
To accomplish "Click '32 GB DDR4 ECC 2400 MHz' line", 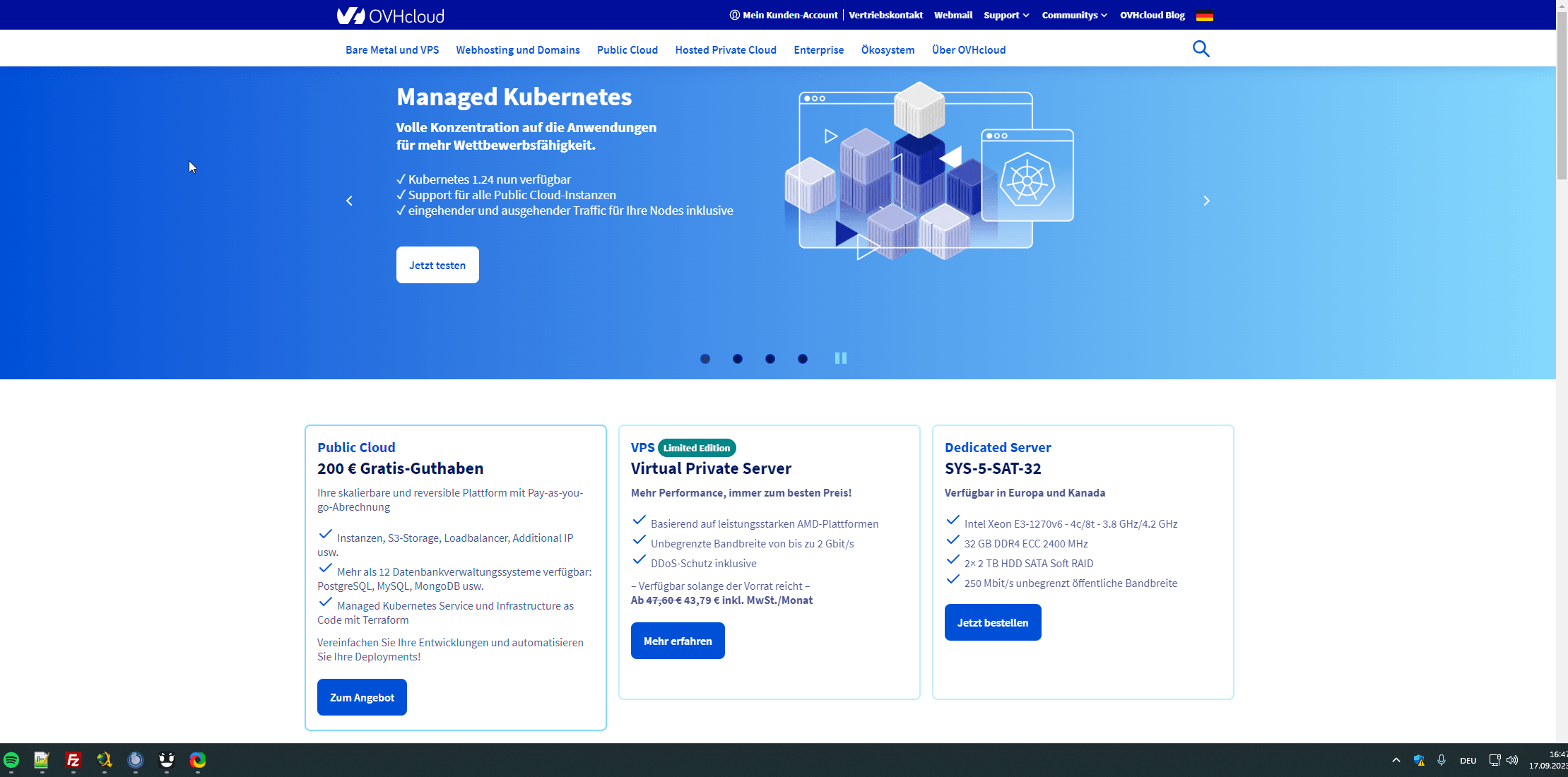I will pos(1026,543).
